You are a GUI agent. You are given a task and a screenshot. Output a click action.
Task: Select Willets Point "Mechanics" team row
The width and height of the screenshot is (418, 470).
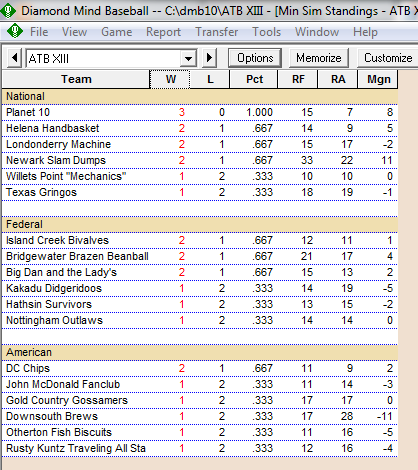tap(200, 176)
